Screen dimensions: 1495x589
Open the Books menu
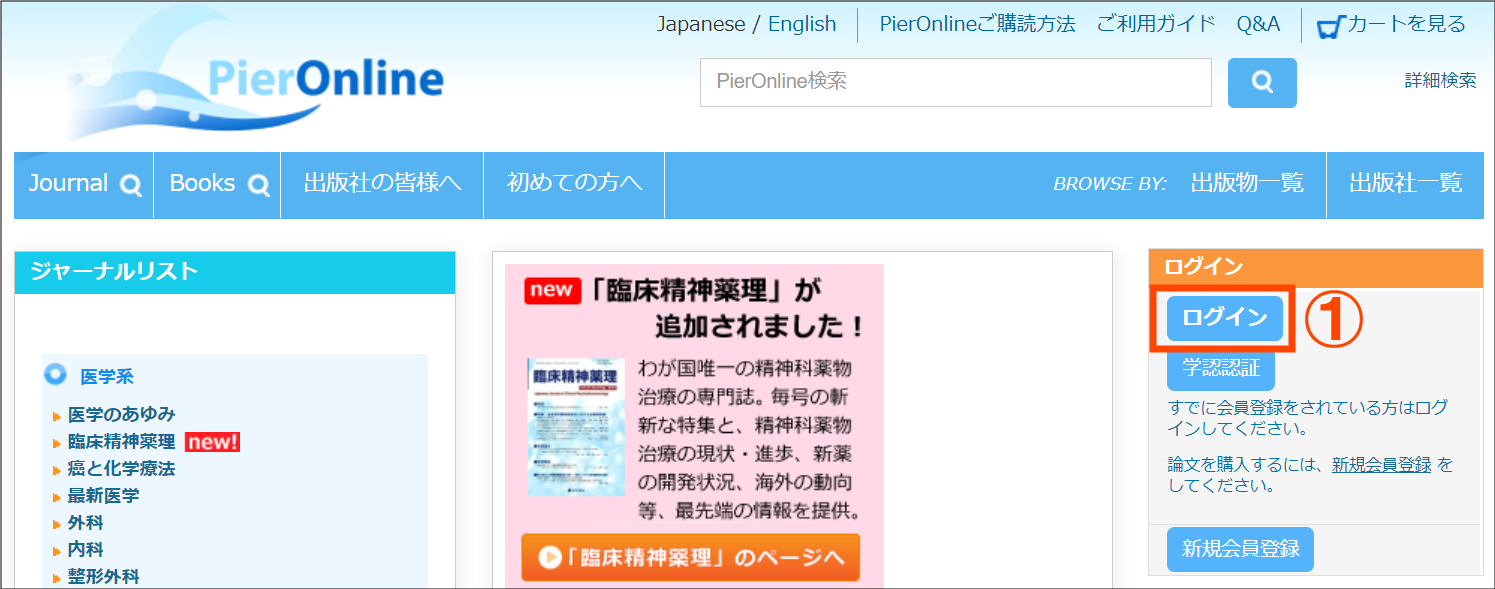pos(218,184)
